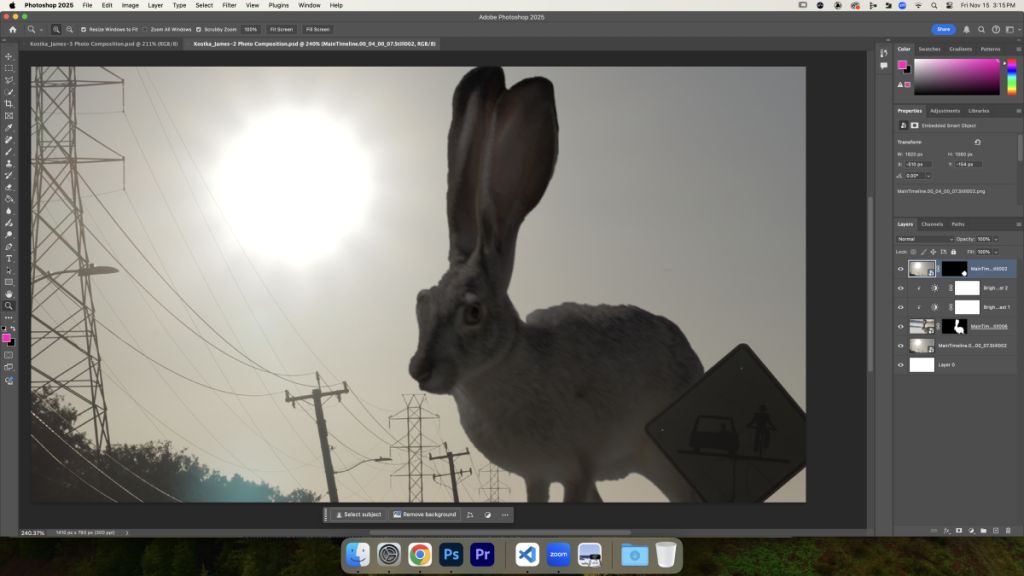The height and width of the screenshot is (576, 1024).
Task: Open Visual Studio Code from the Dock
Action: [x=527, y=553]
